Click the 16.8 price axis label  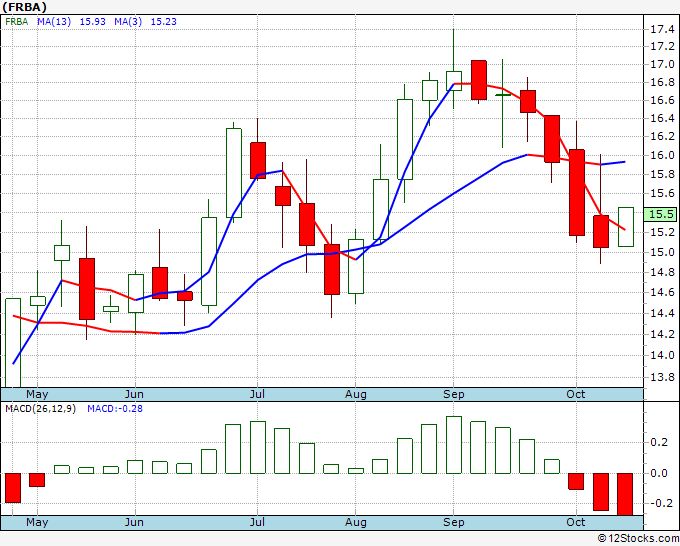pos(662,82)
